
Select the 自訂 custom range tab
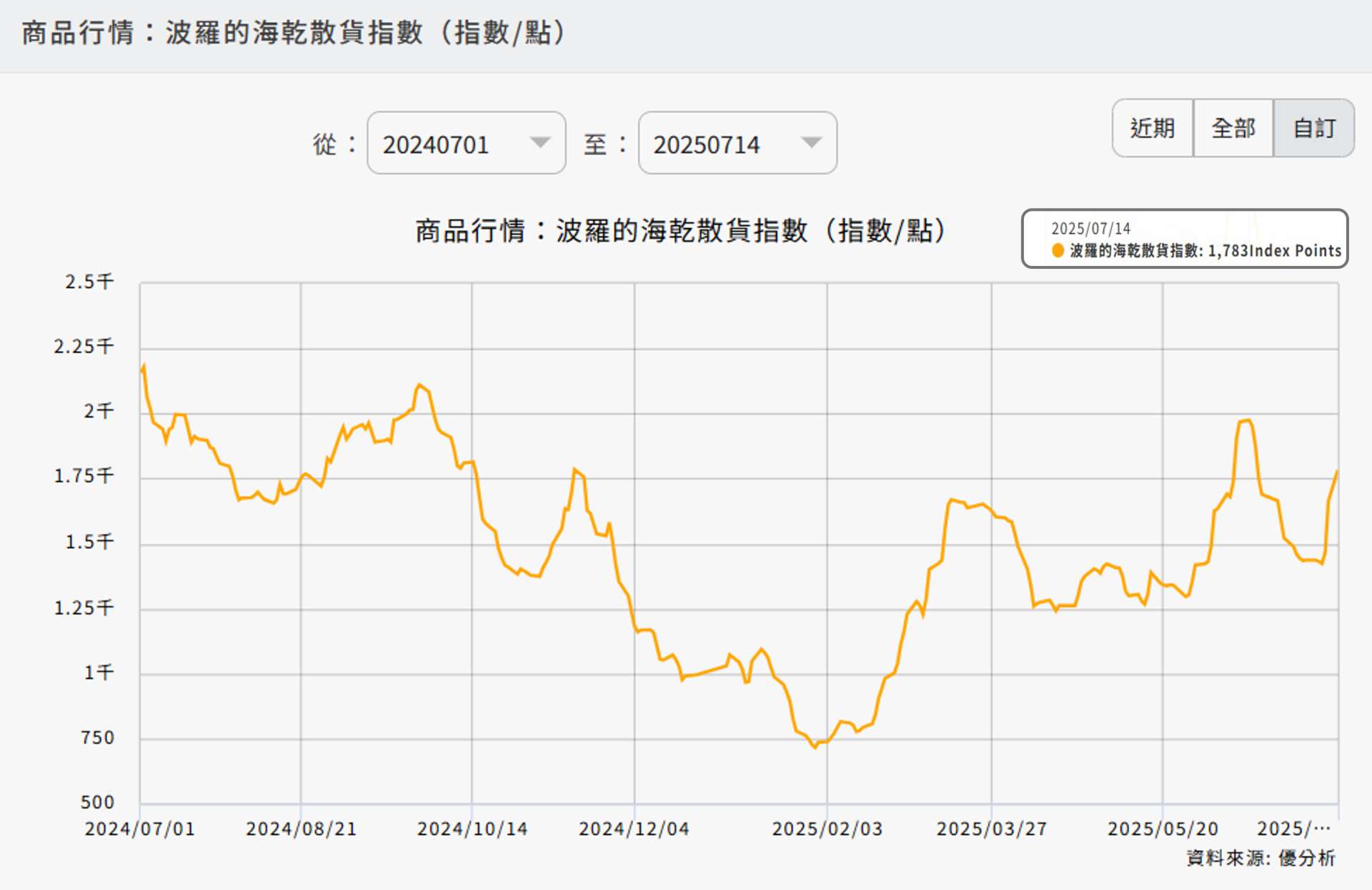tap(1314, 128)
